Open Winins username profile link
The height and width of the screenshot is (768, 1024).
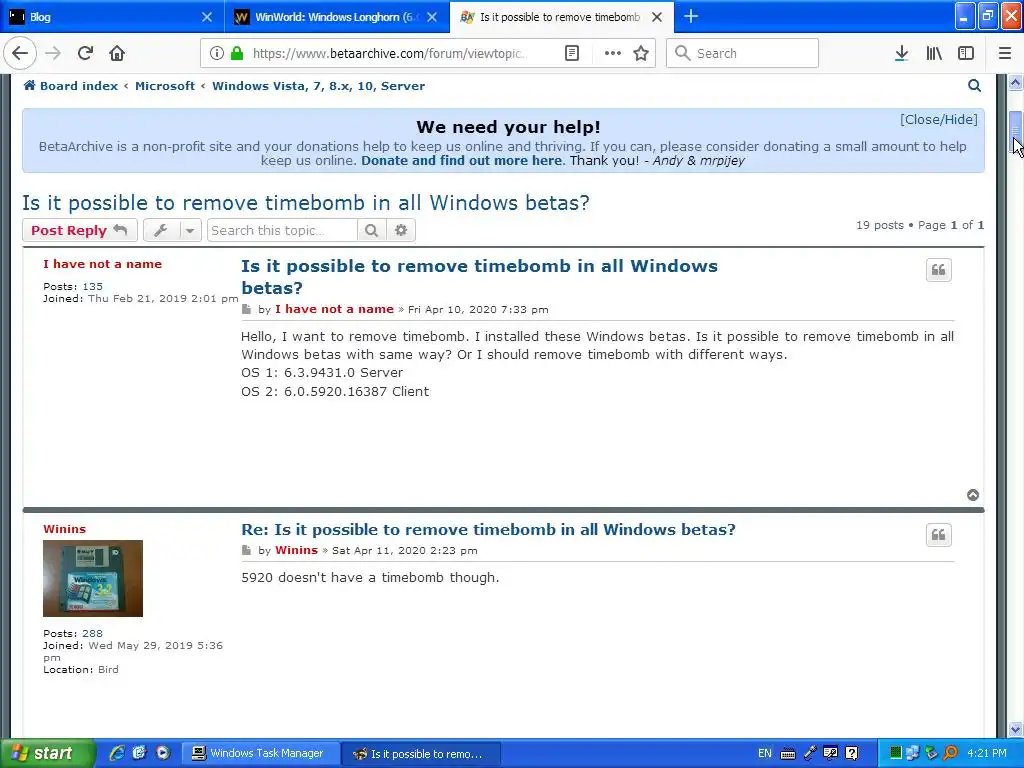click(65, 529)
